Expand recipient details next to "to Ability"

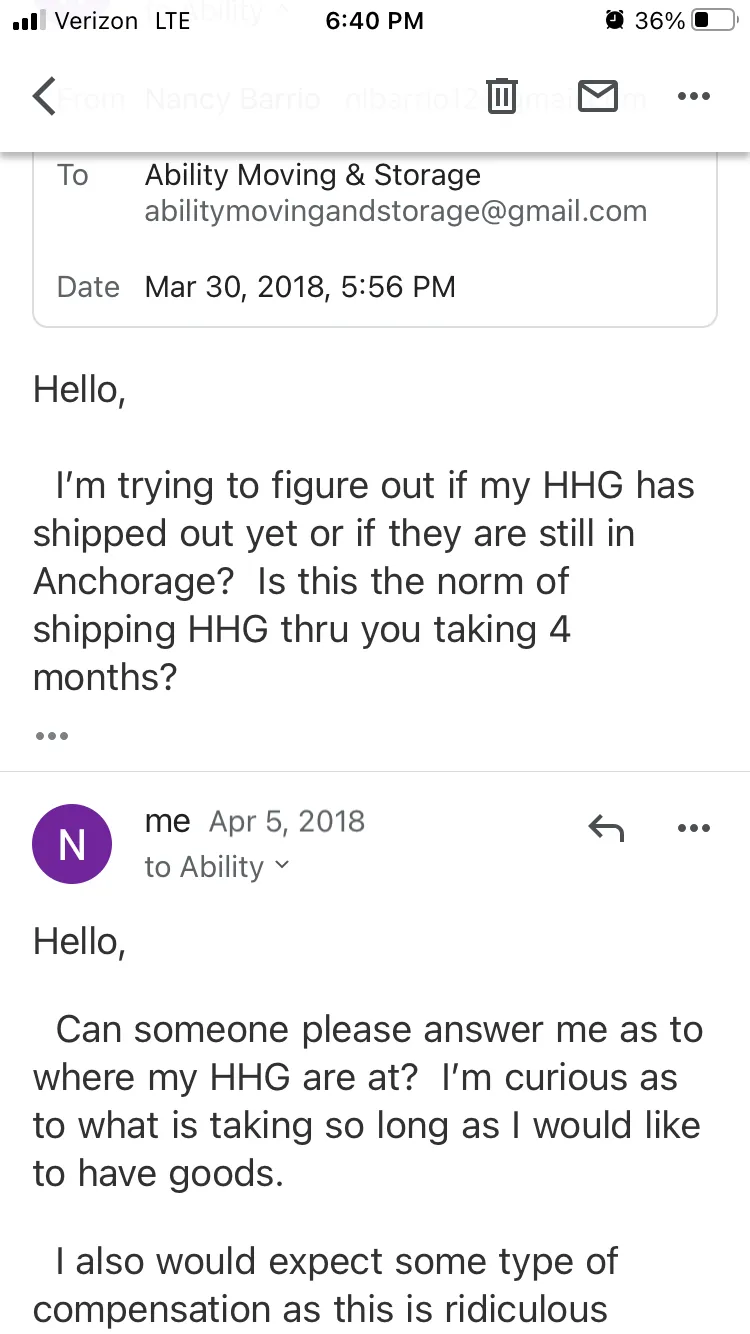(281, 866)
